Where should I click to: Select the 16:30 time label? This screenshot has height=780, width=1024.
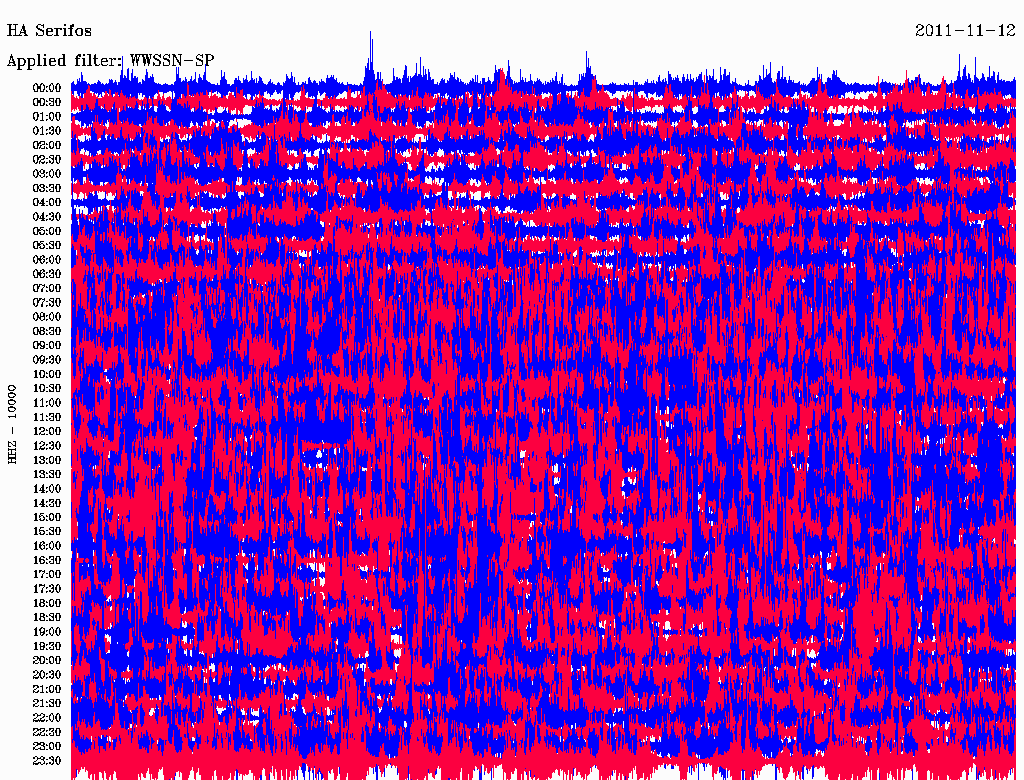point(47,561)
